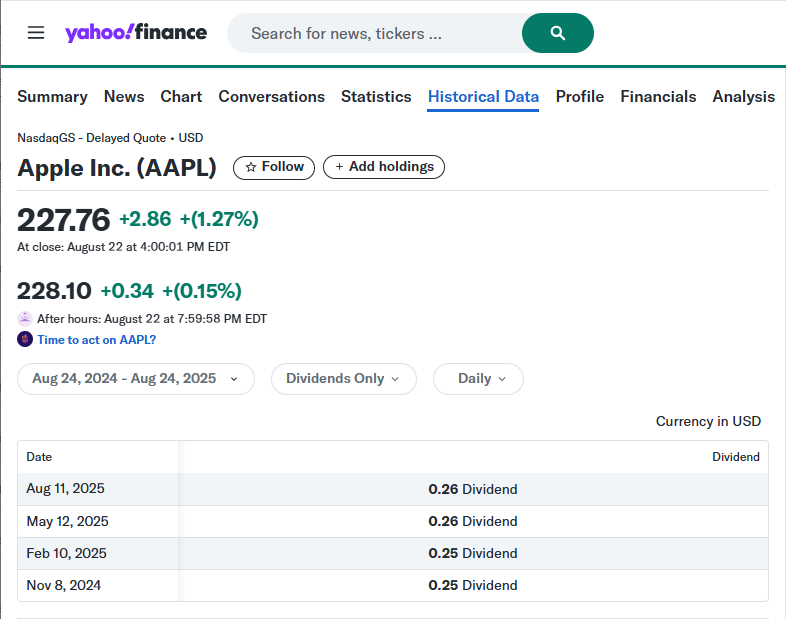The image size is (786, 619).
Task: Go to the Financials tab
Action: coord(658,97)
